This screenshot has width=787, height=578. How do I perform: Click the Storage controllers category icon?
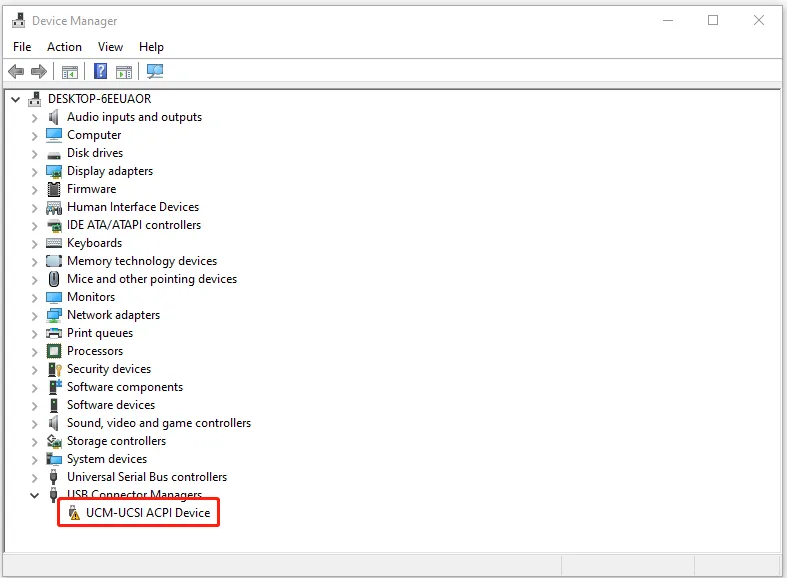tap(54, 441)
